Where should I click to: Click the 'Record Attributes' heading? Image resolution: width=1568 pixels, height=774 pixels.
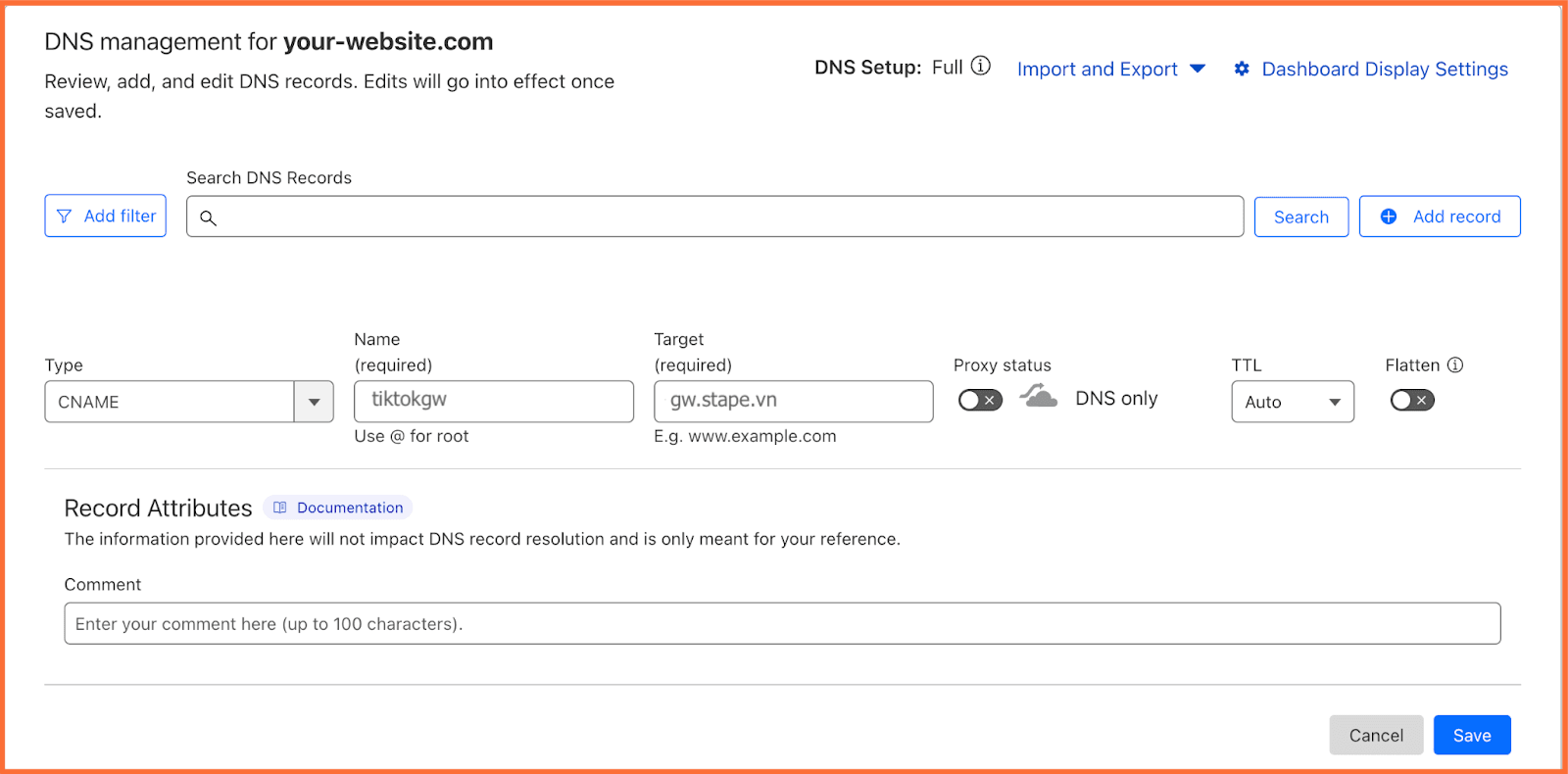pos(158,508)
